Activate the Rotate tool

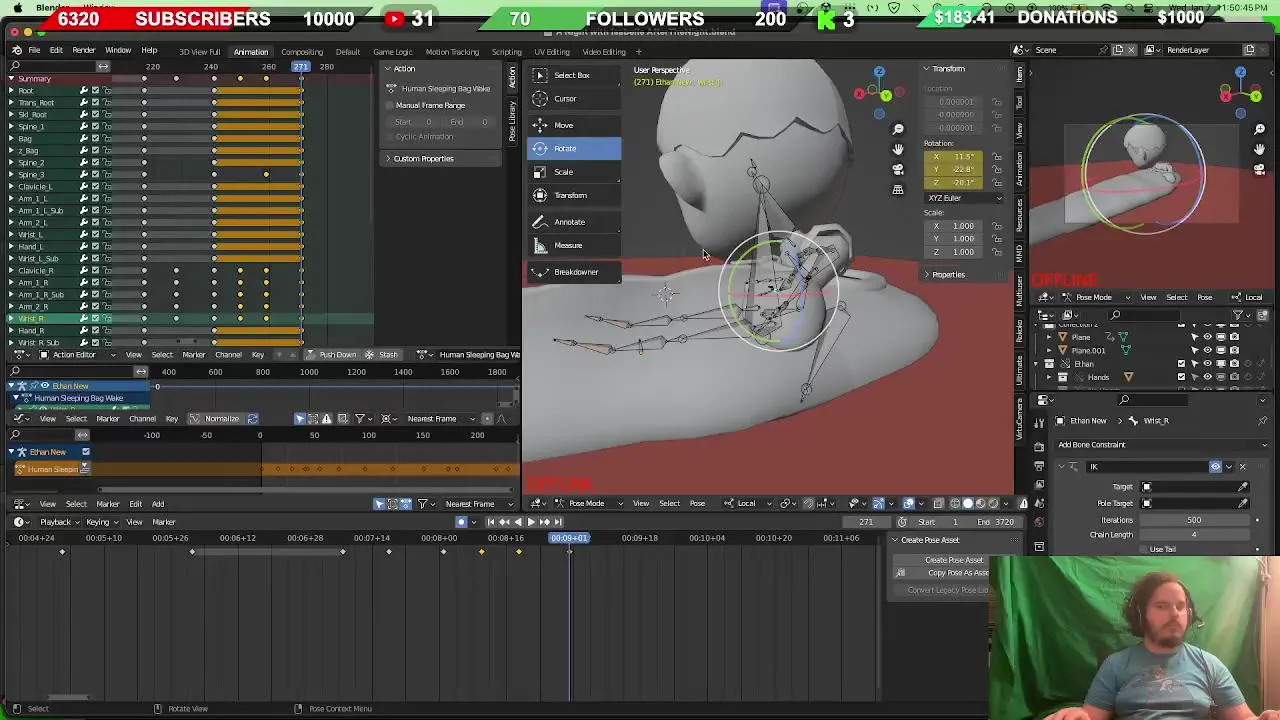[574, 148]
